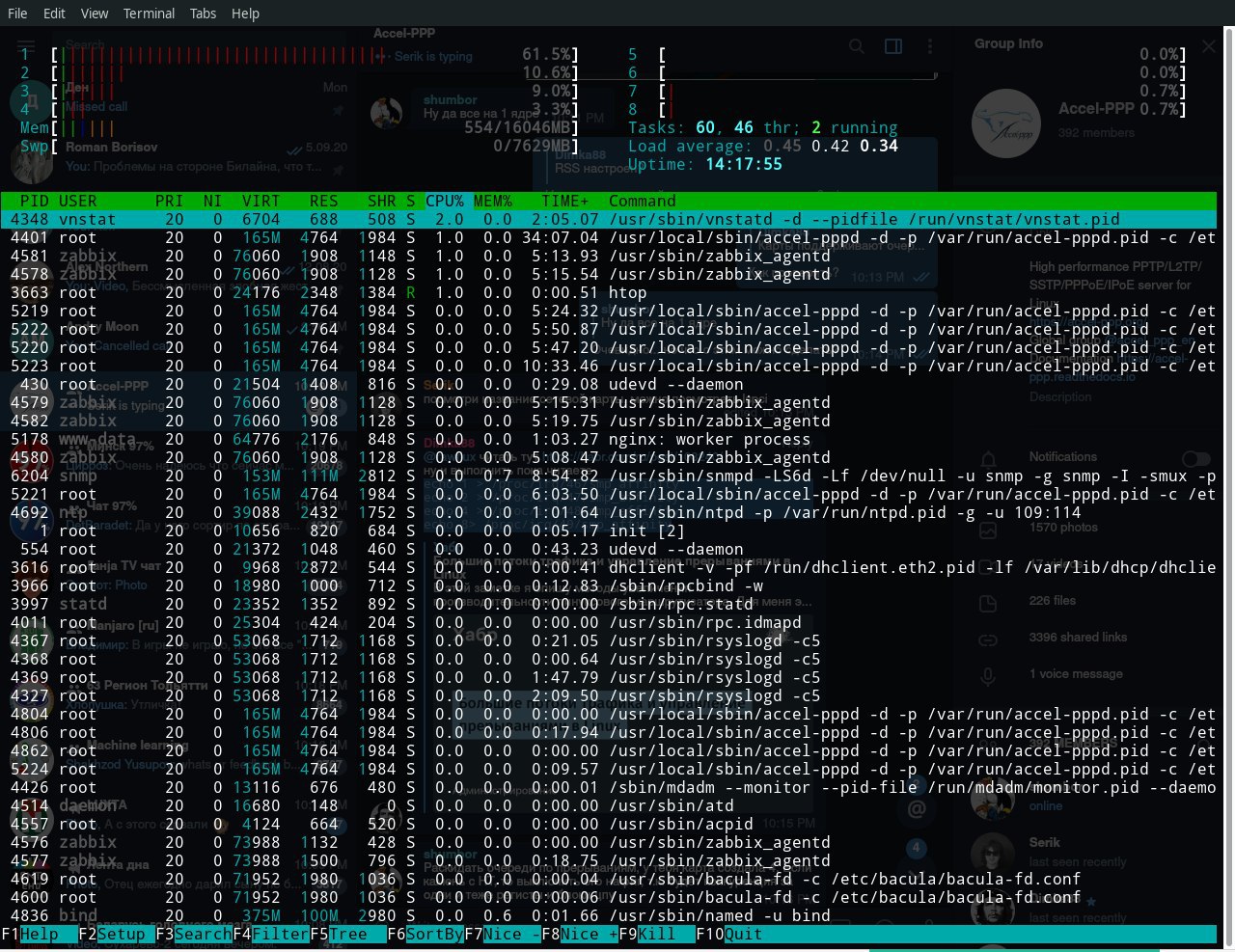Toggle the Notifications switch in Telegram Group Info
Viewport: 1235px width, 952px height.
click(1196, 459)
